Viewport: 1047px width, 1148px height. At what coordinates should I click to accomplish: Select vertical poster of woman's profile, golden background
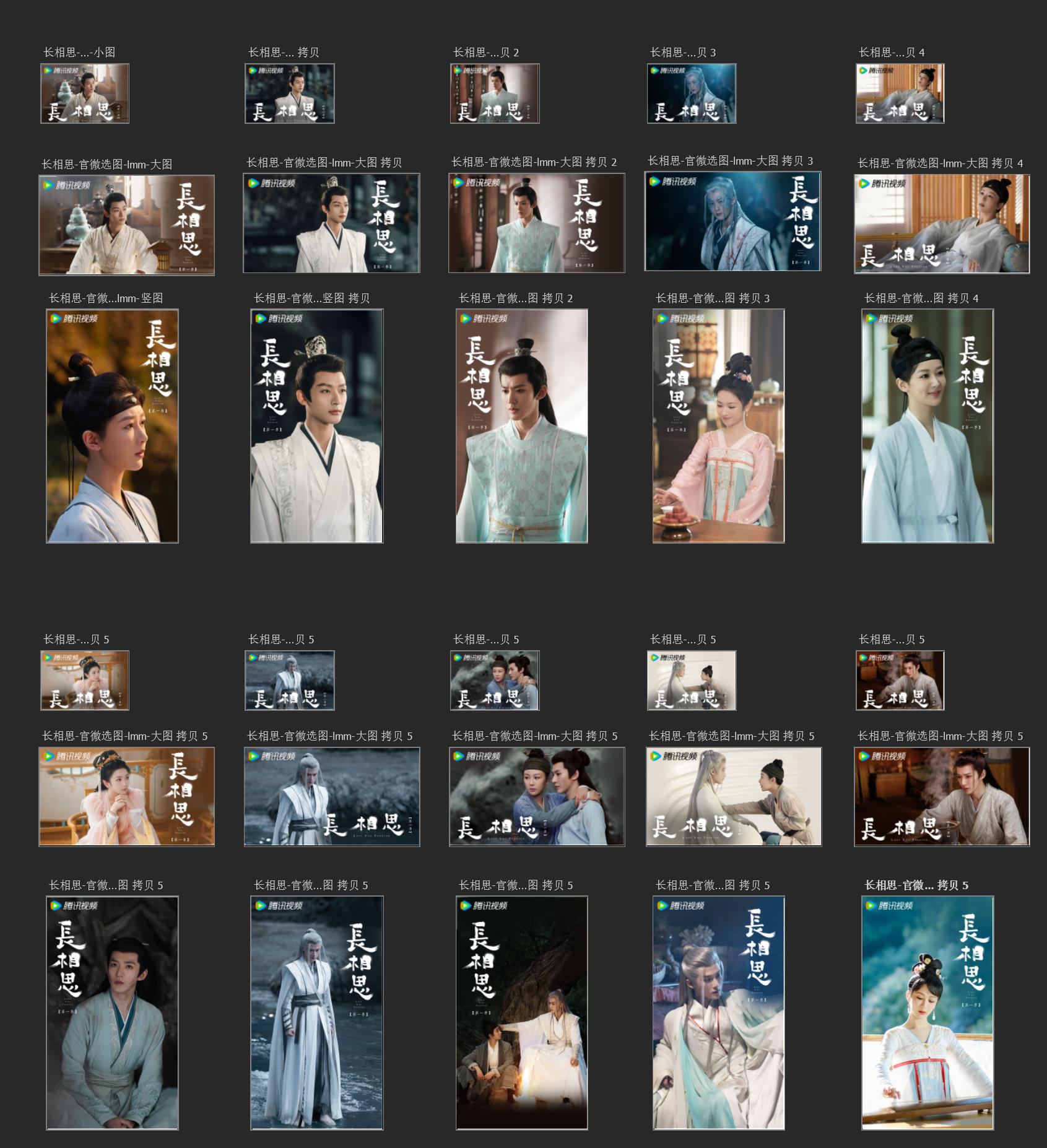113,426
